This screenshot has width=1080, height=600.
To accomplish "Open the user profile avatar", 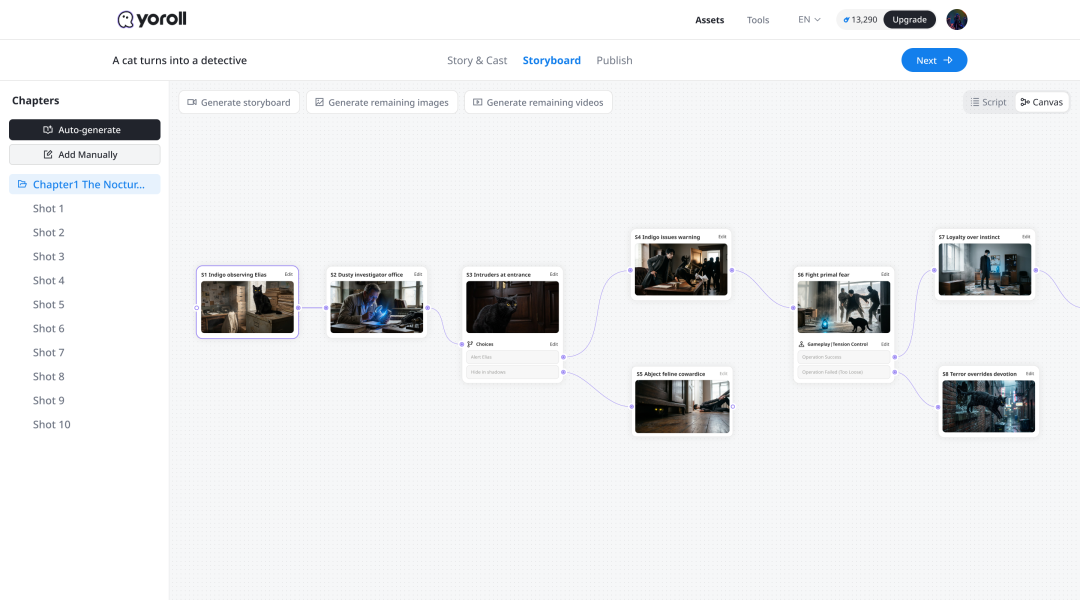I will pyautogui.click(x=957, y=19).
